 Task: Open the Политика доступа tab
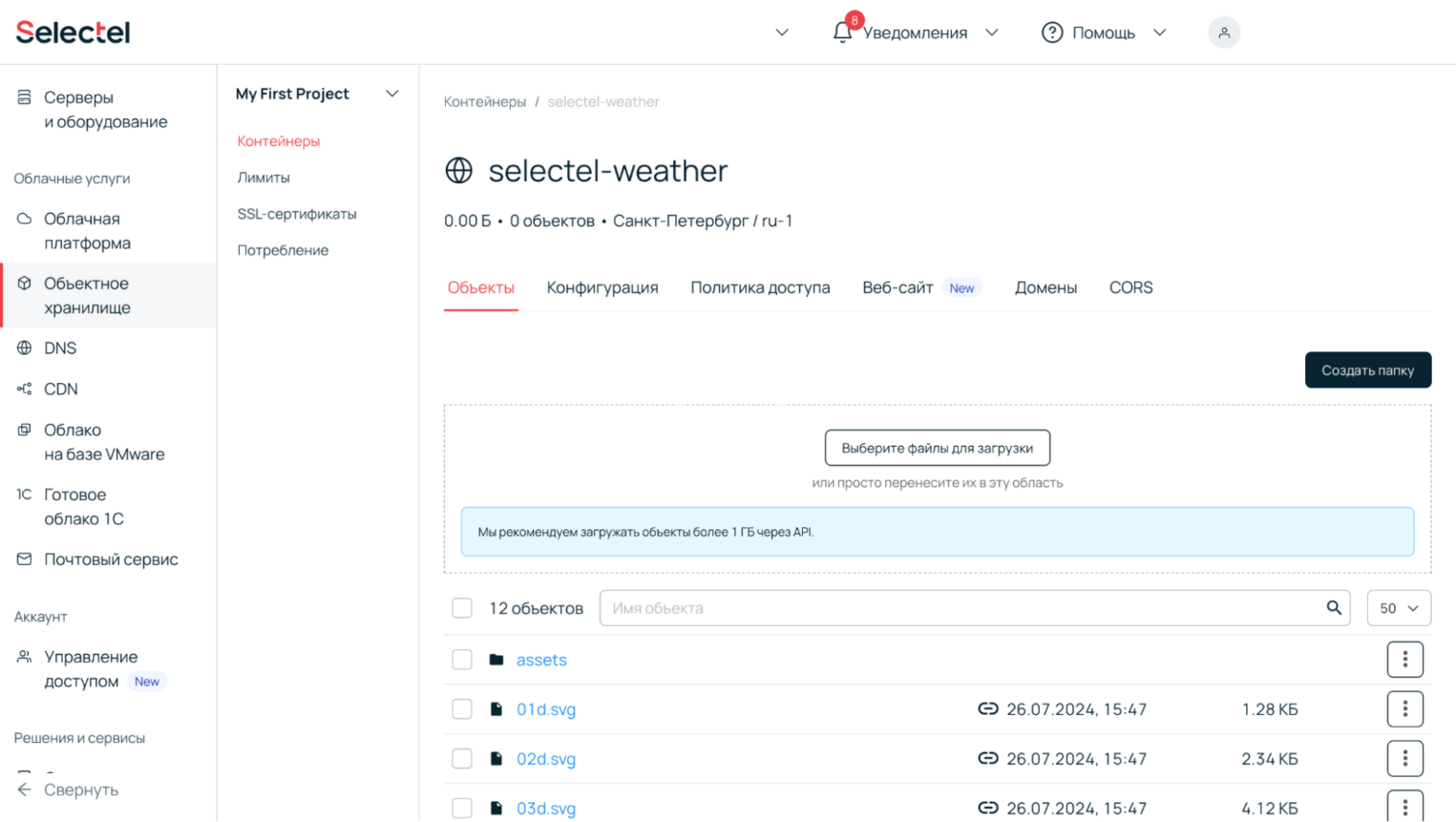pyautogui.click(x=760, y=287)
